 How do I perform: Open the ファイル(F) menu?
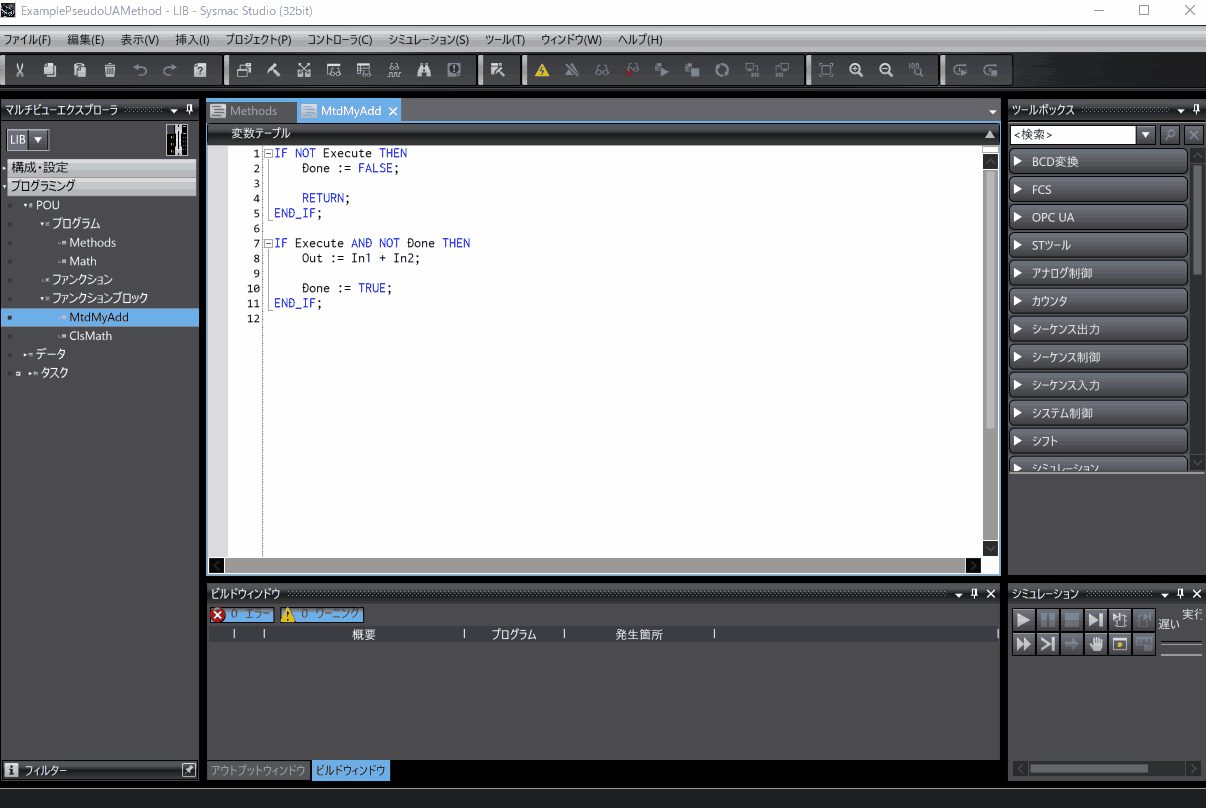pyautogui.click(x=27, y=40)
